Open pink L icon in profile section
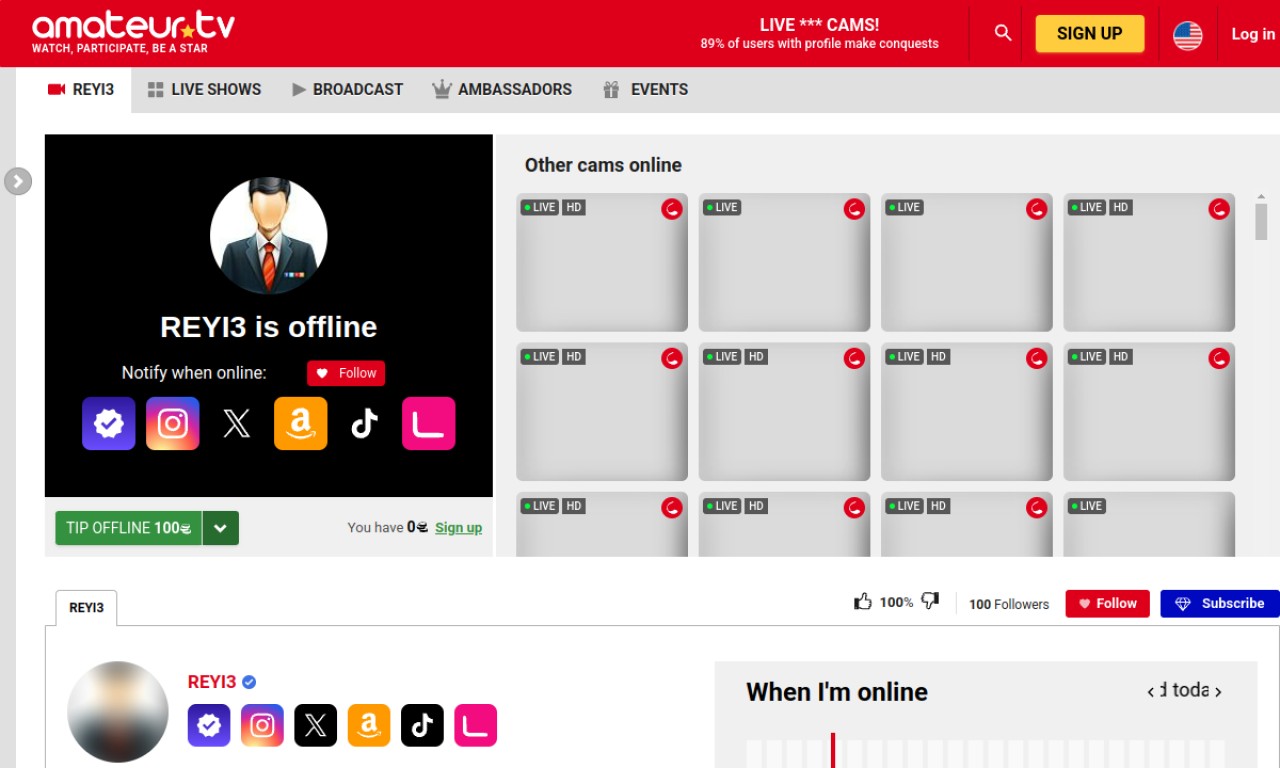 (x=475, y=725)
